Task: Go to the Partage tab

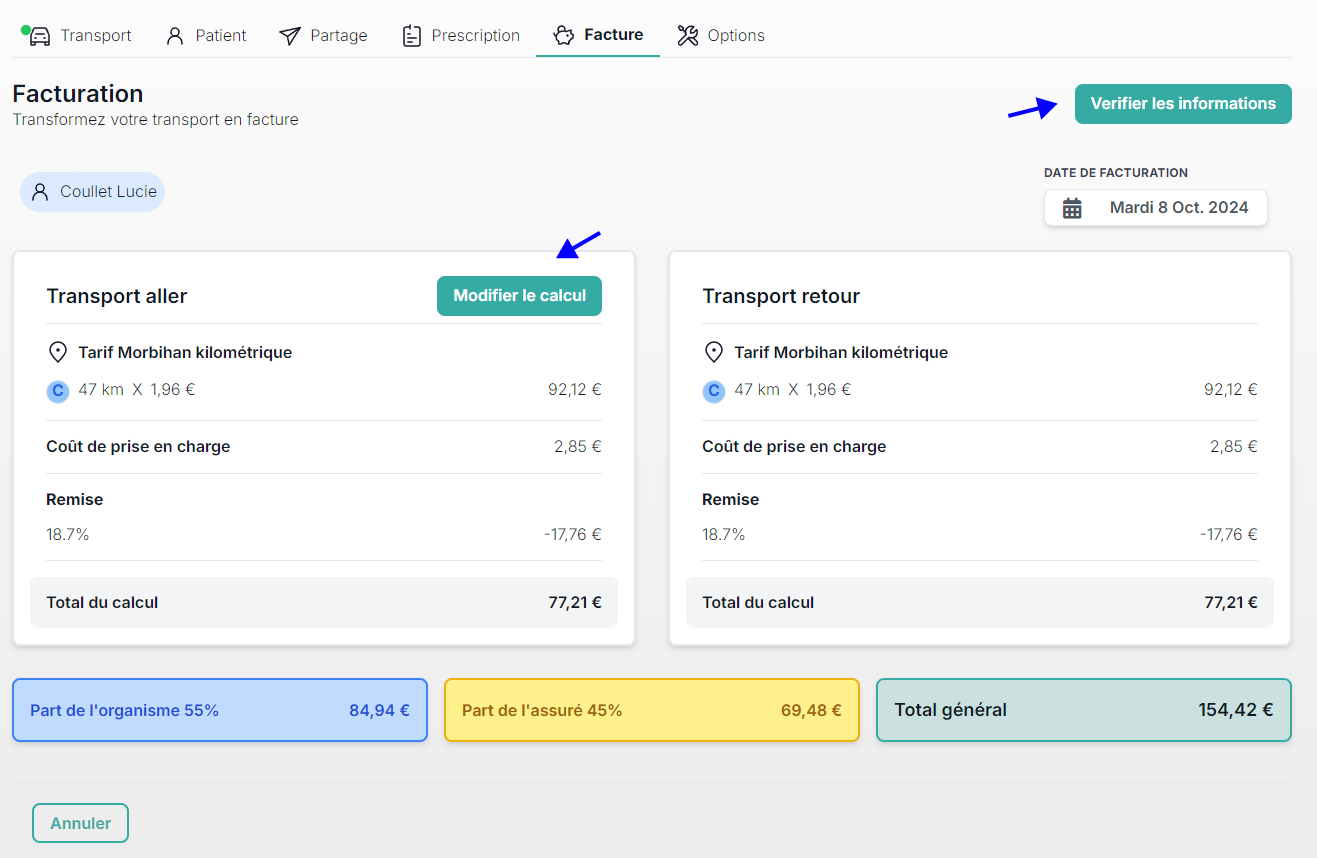Action: coord(323,36)
